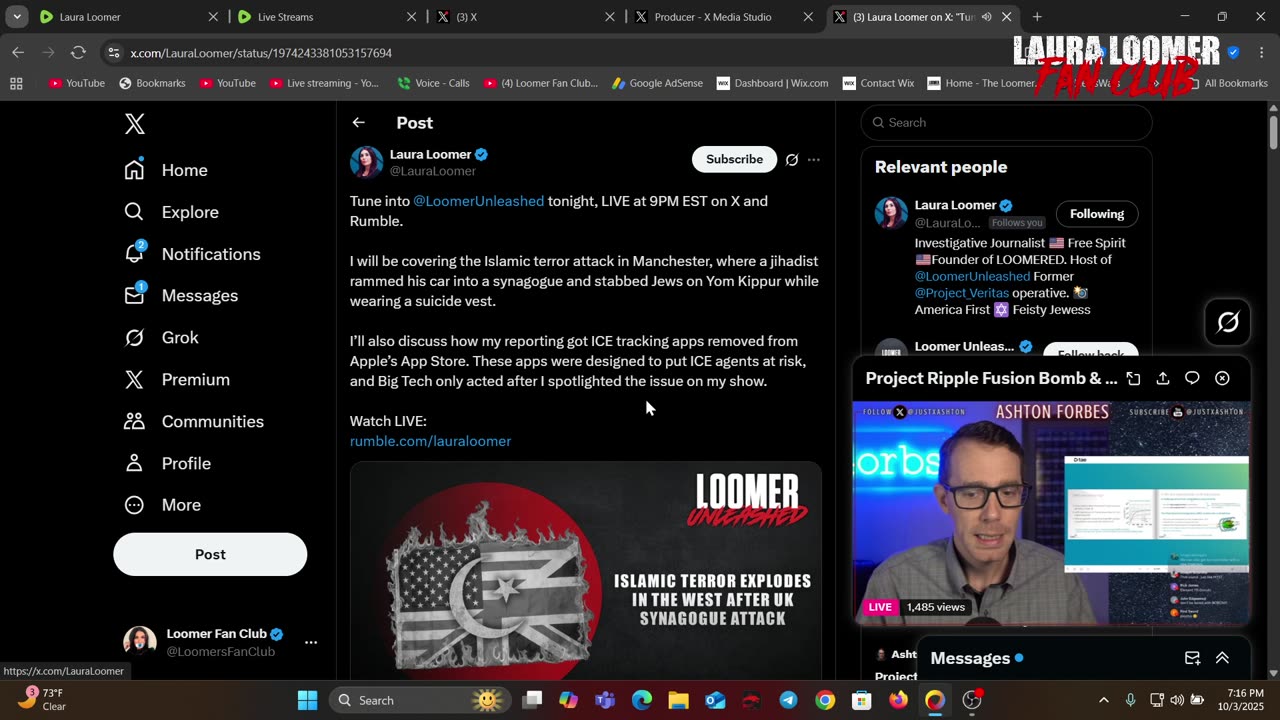The height and width of the screenshot is (720, 1280).
Task: Open the Chrome apps grid in bookmarks bar
Action: click(16, 83)
